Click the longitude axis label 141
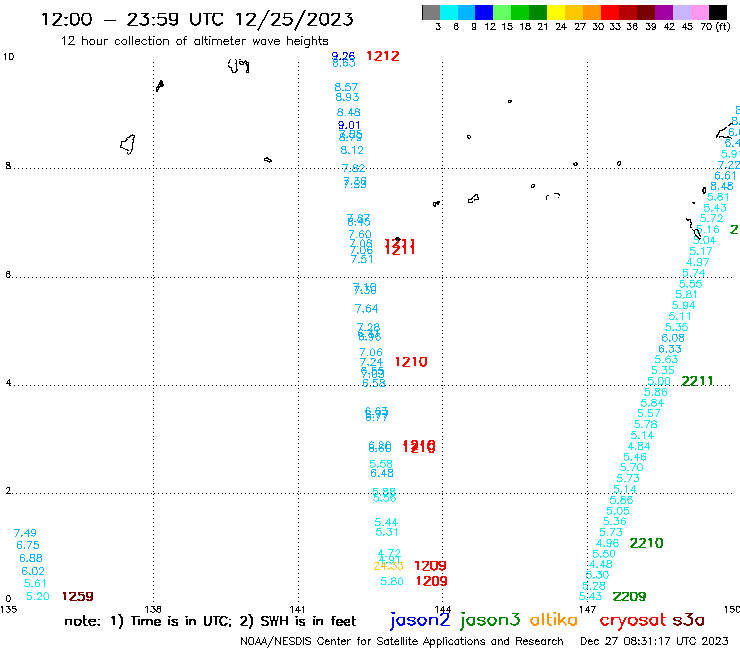 (297, 609)
